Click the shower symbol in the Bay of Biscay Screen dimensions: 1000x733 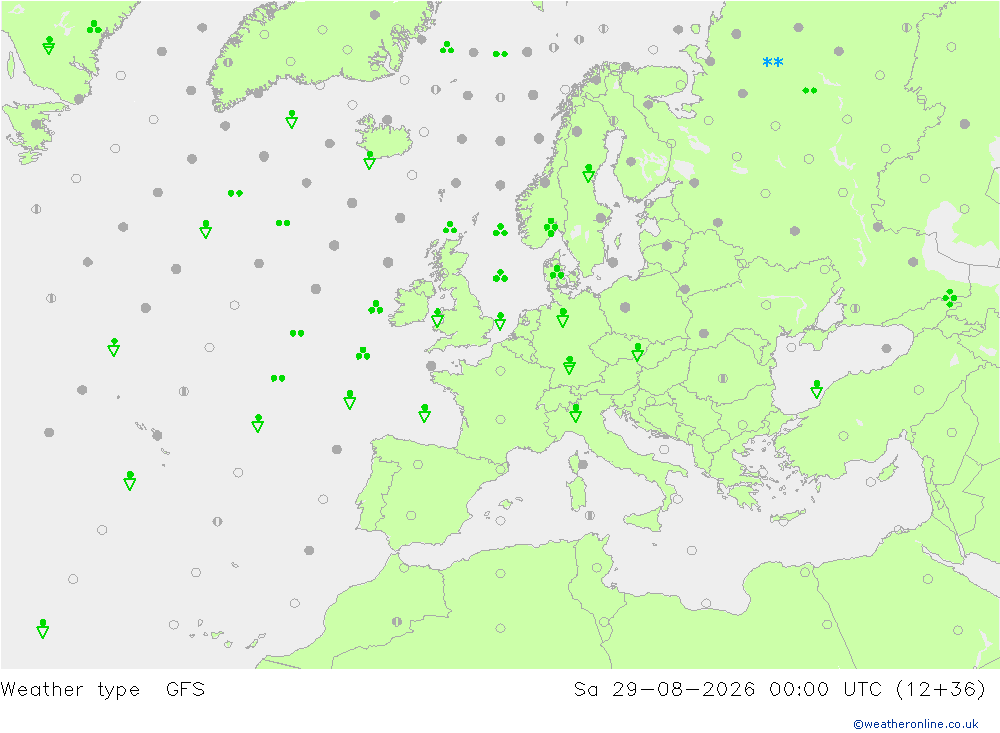[425, 413]
